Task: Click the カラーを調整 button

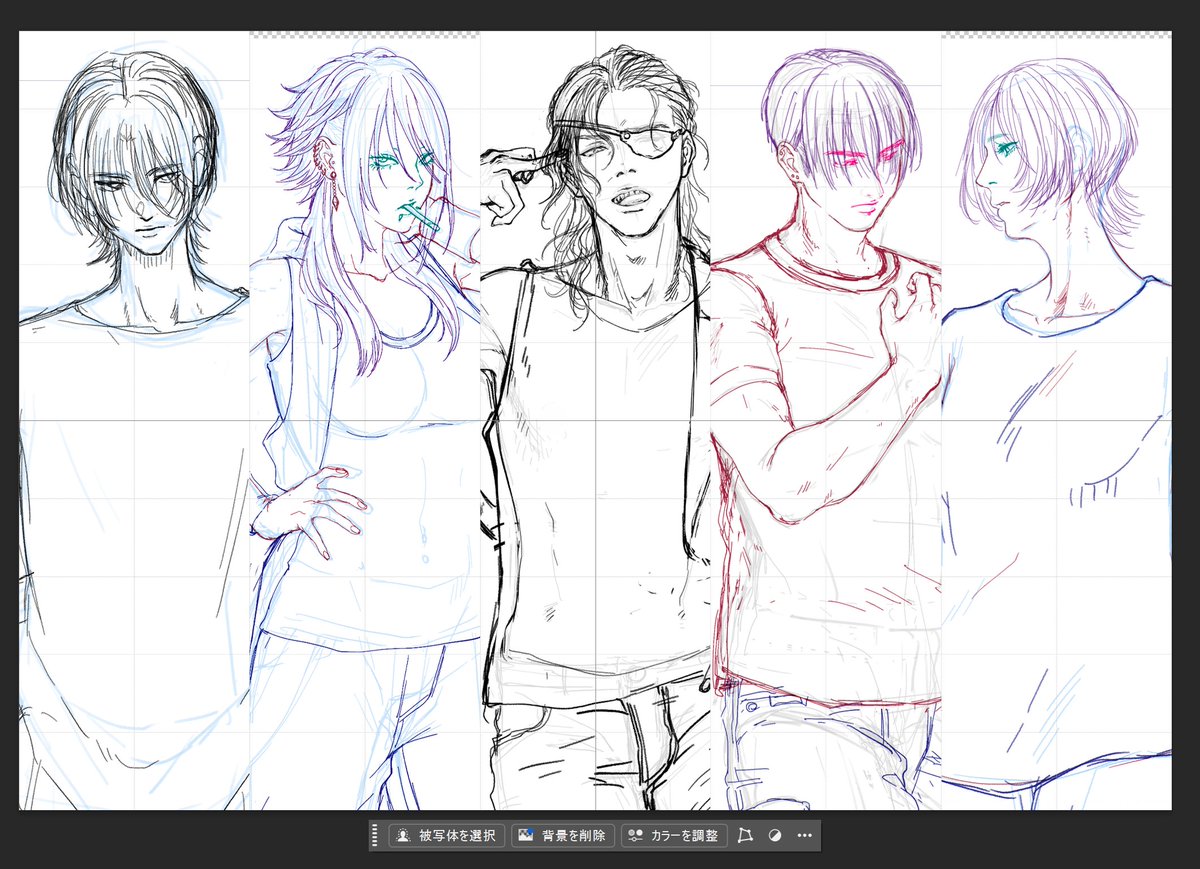Action: click(673, 835)
